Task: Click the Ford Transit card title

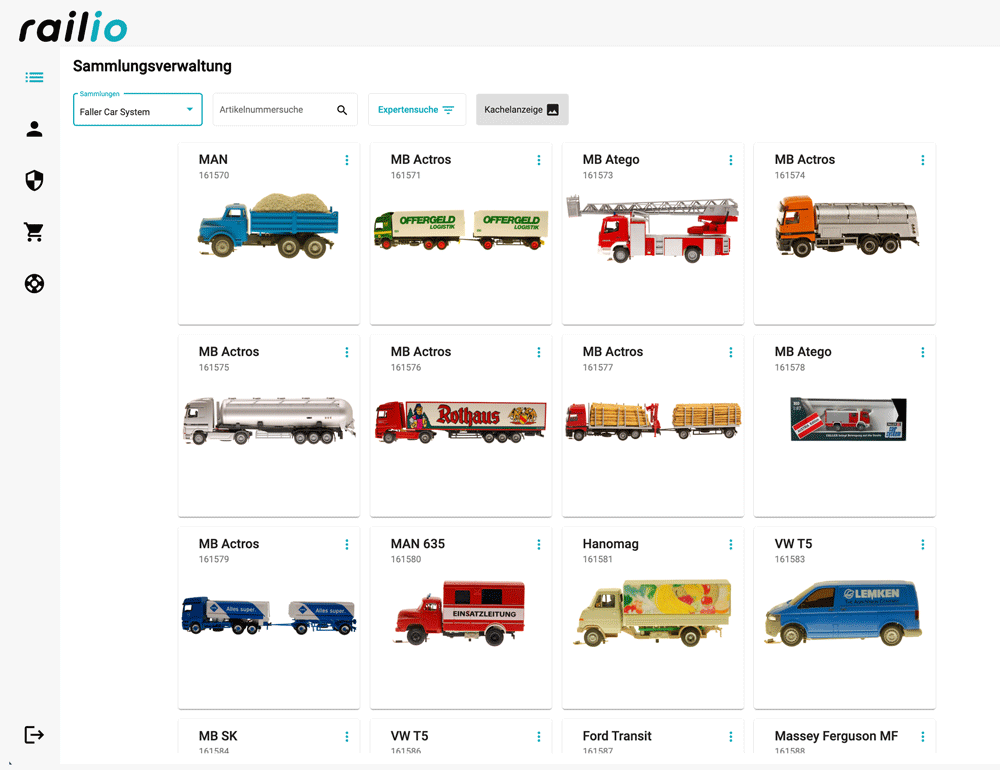Action: [617, 736]
